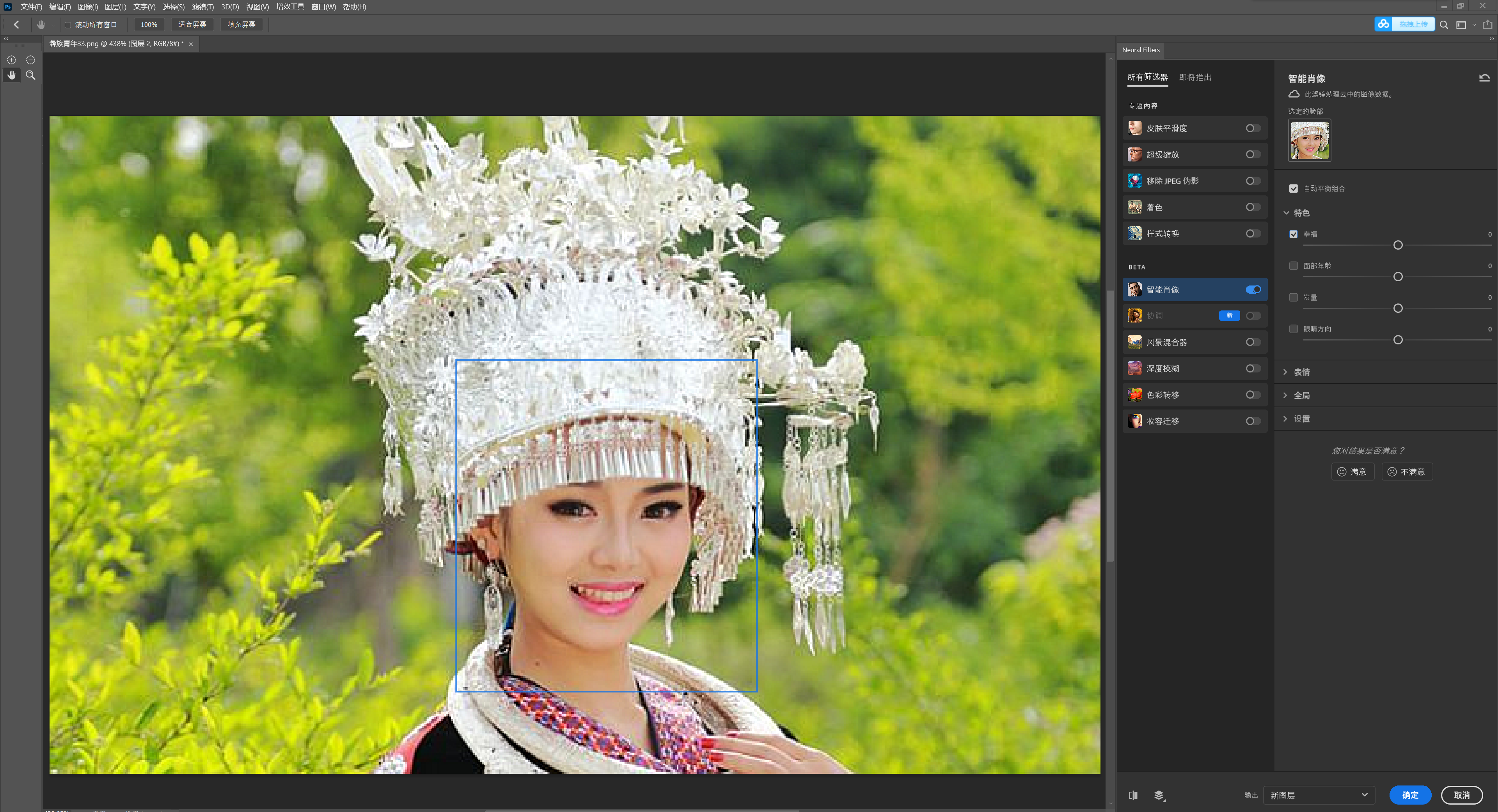Uncheck the 自动平衡组合 checkbox
The width and height of the screenshot is (1498, 812).
[1293, 188]
